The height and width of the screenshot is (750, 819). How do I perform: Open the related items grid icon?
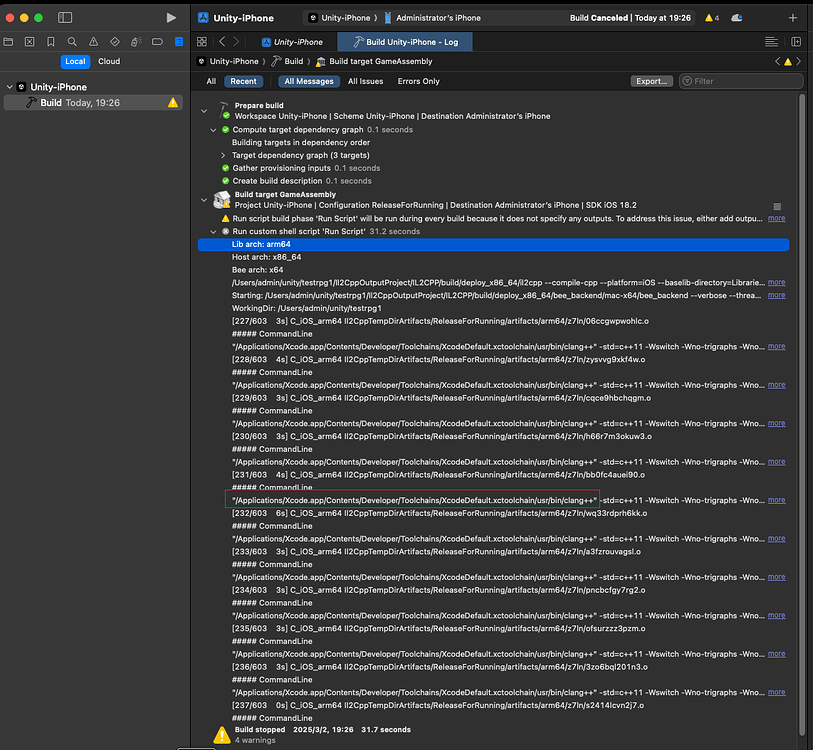pos(202,42)
